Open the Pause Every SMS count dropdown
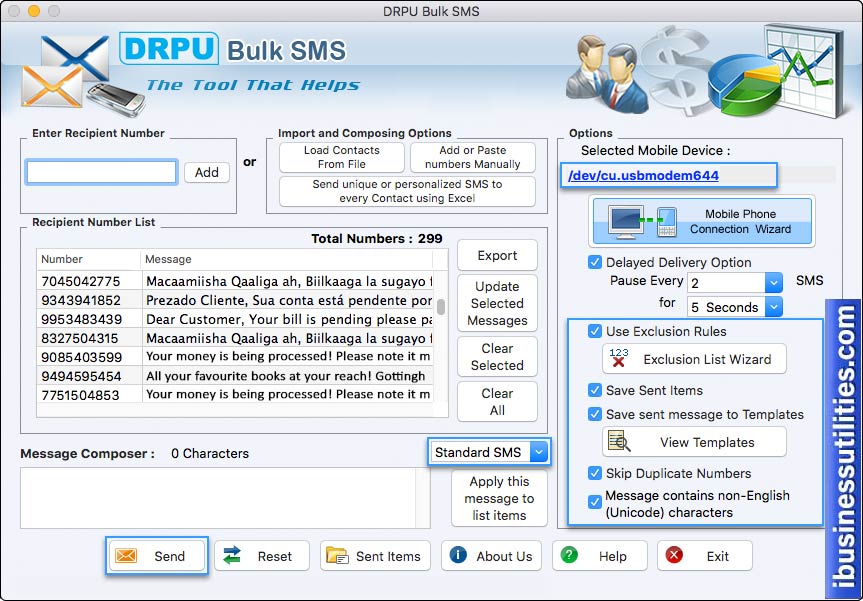Screen dimensions: 863x601 click(773, 283)
